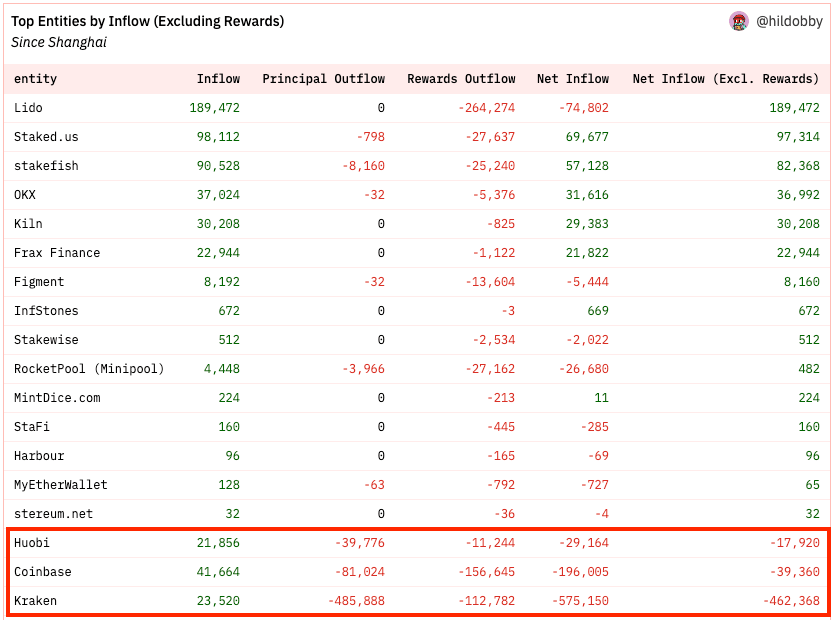This screenshot has height=620, width=834.
Task: Sort by the Rewards Outflow column header
Action: click(461, 79)
